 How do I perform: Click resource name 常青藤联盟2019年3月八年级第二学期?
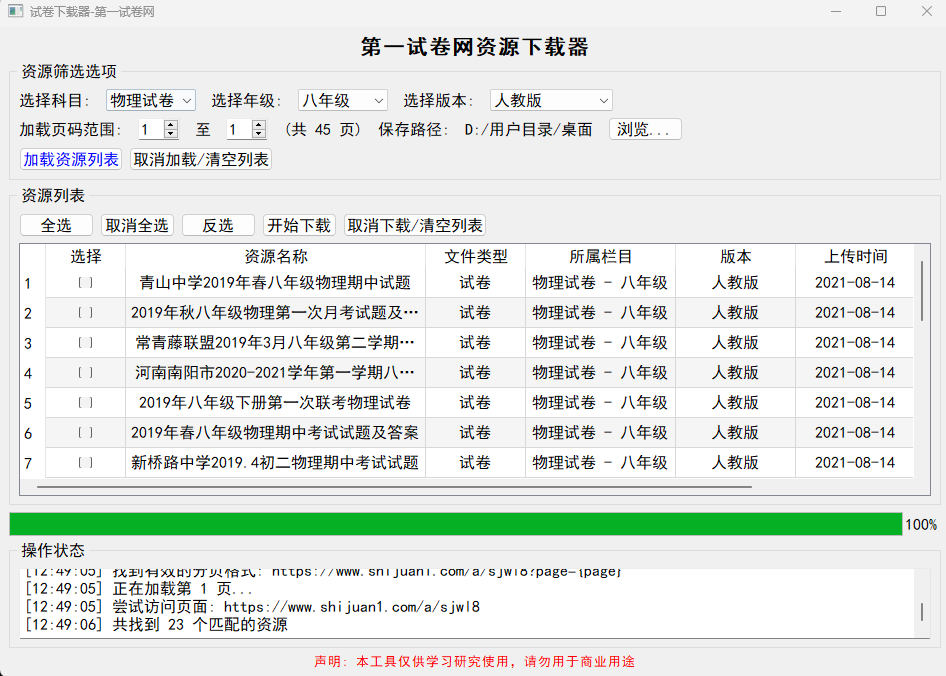tap(275, 343)
